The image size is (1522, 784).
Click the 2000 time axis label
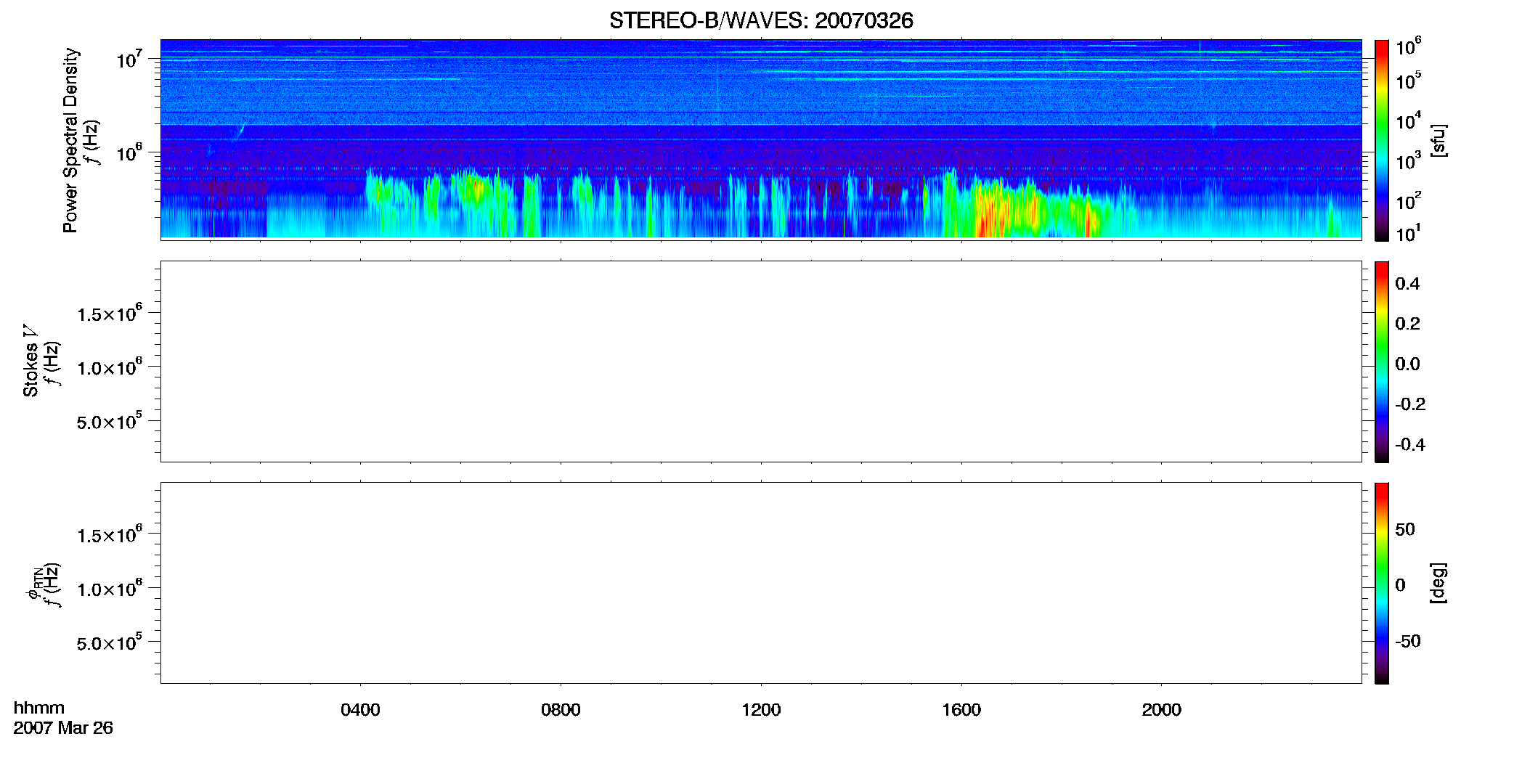[1161, 710]
